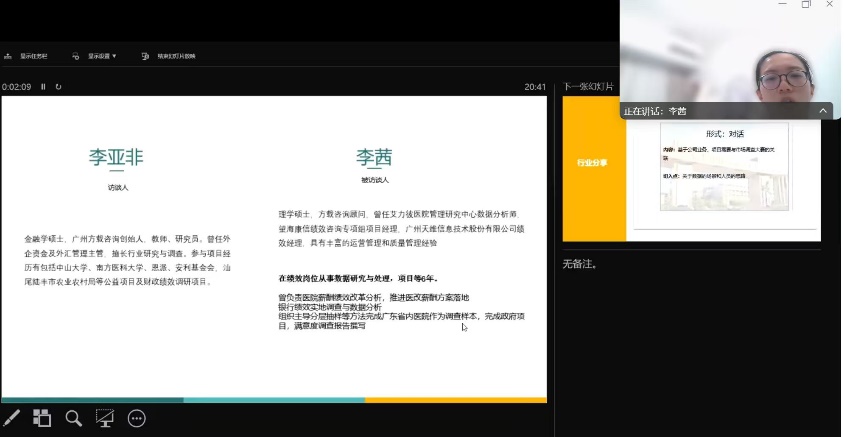Collapse the speaker video with chevron arrow

point(823,111)
